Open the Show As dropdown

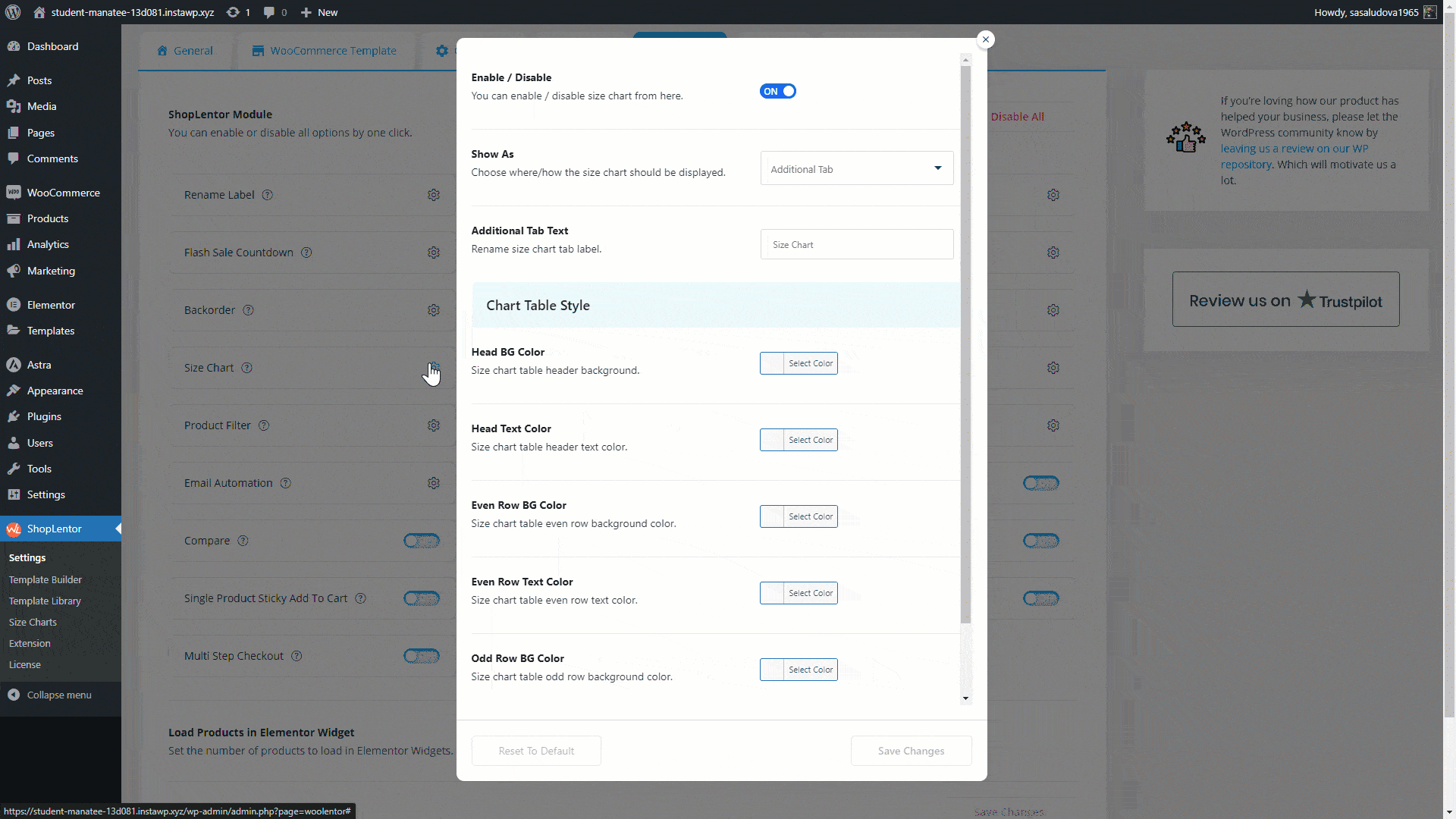click(x=856, y=168)
